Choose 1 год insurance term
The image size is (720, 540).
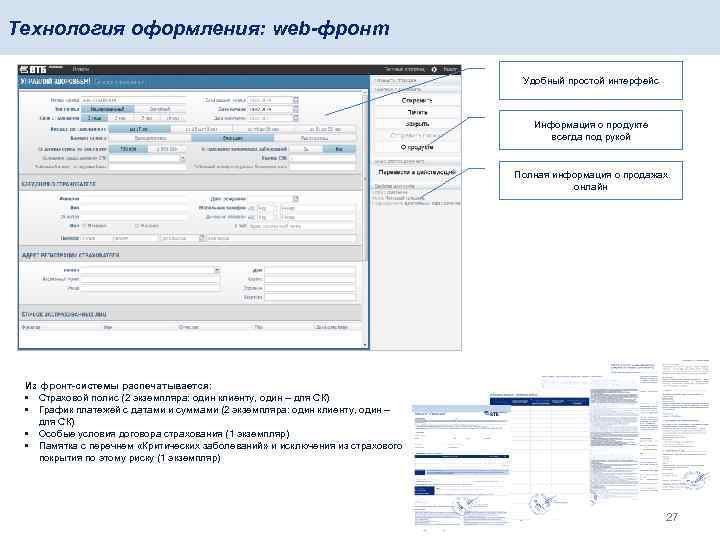[x=94, y=118]
